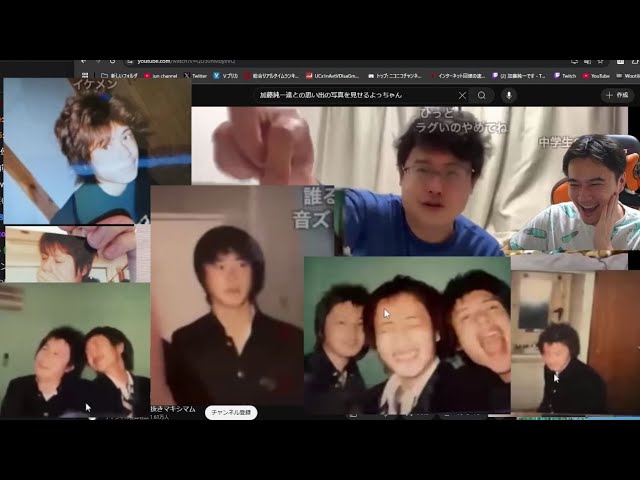Open the インターネット回線の速 bookmark
640x480 pixels.
pos(458,76)
